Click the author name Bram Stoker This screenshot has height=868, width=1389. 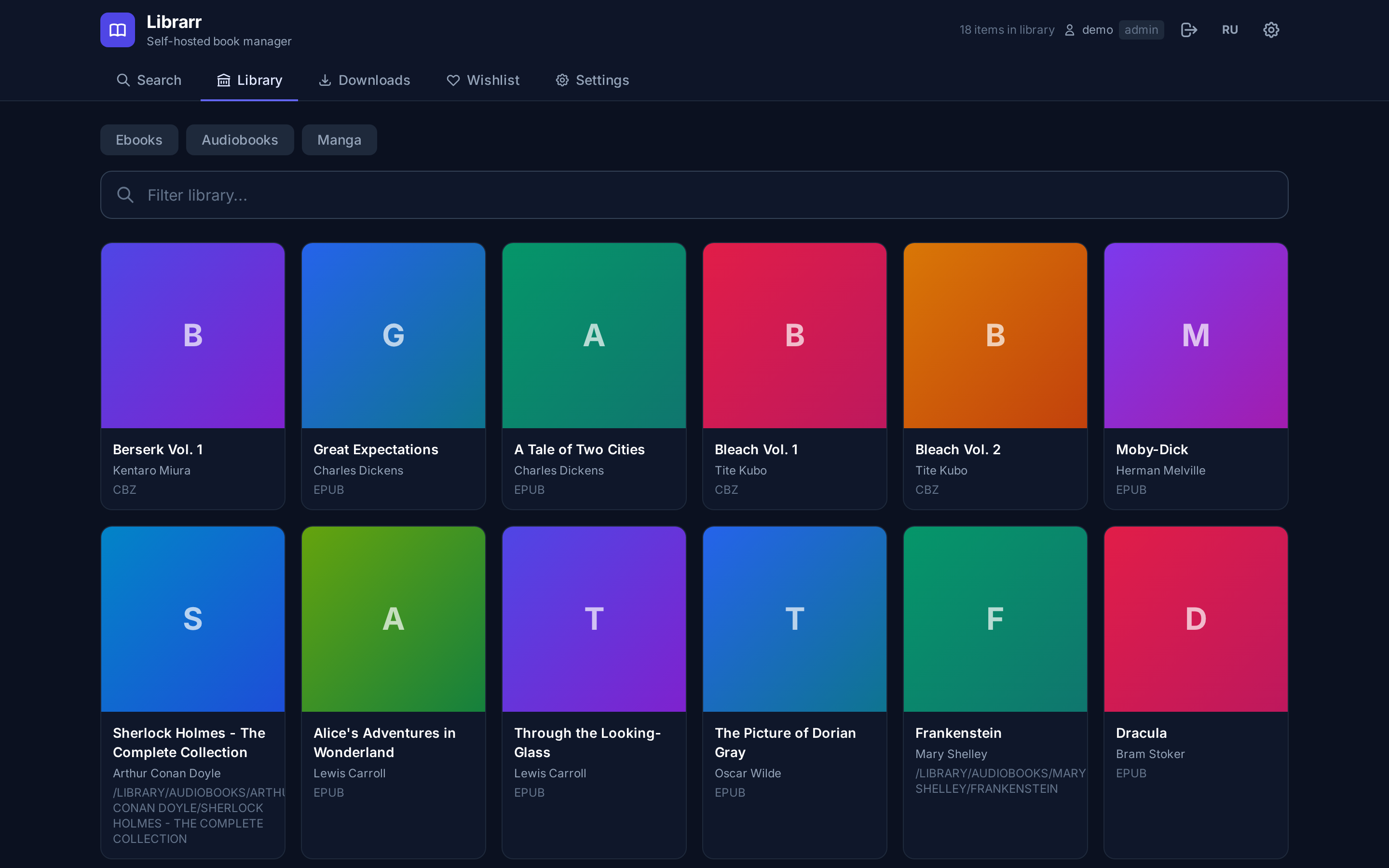[1150, 754]
